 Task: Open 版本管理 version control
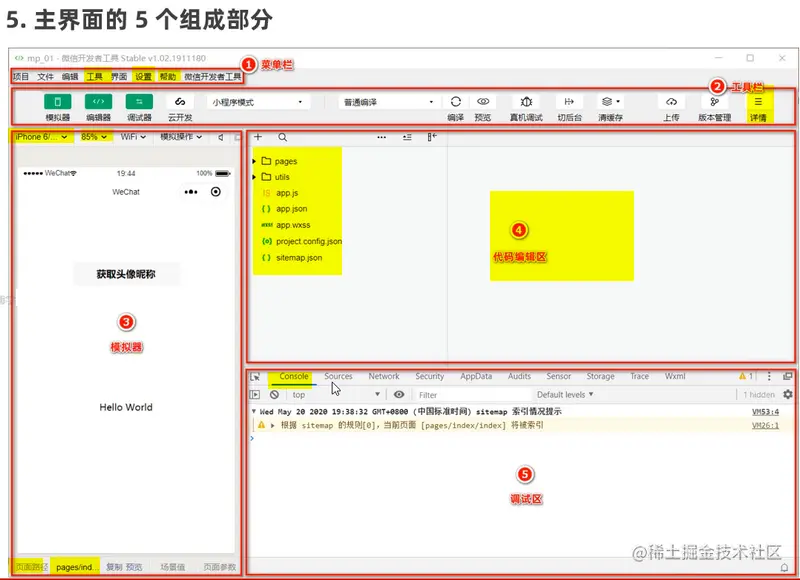pos(714,102)
